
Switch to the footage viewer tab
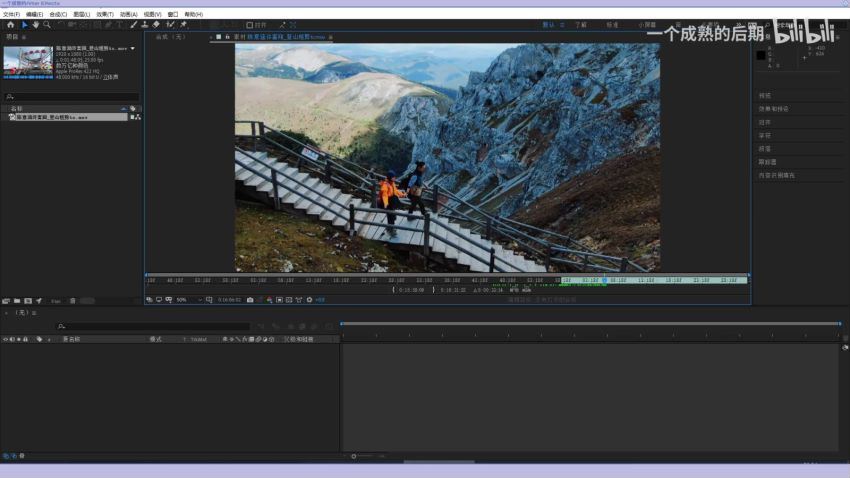(279, 37)
